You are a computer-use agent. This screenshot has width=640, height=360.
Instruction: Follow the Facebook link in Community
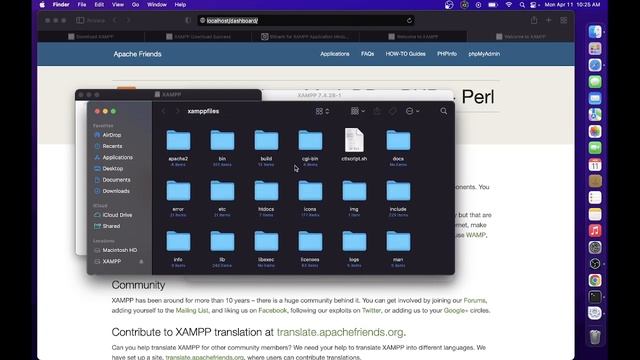[273, 311]
